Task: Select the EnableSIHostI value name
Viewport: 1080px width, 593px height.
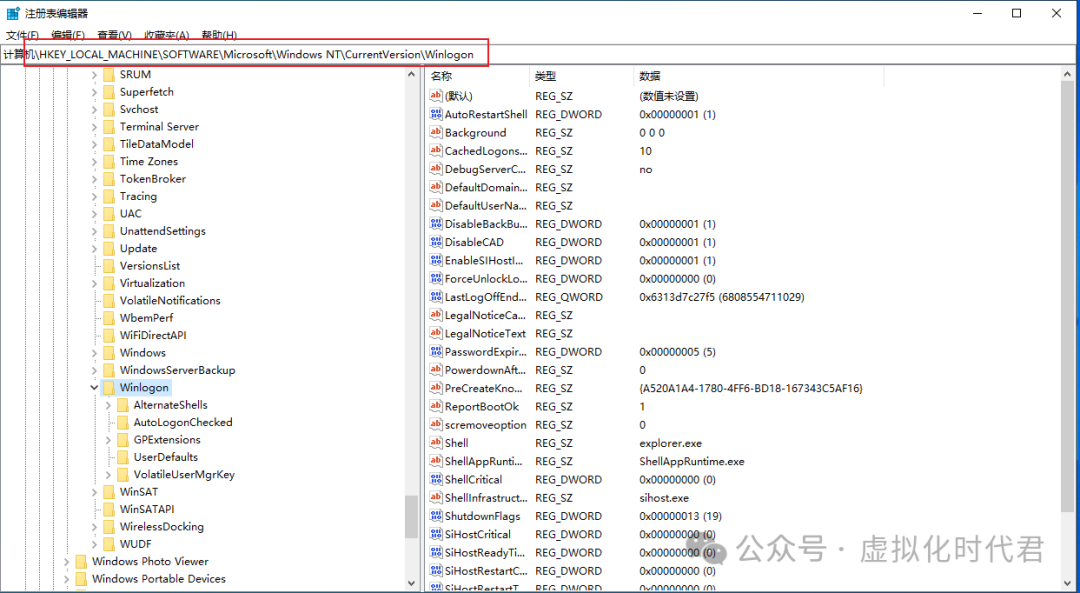Action: click(484, 260)
